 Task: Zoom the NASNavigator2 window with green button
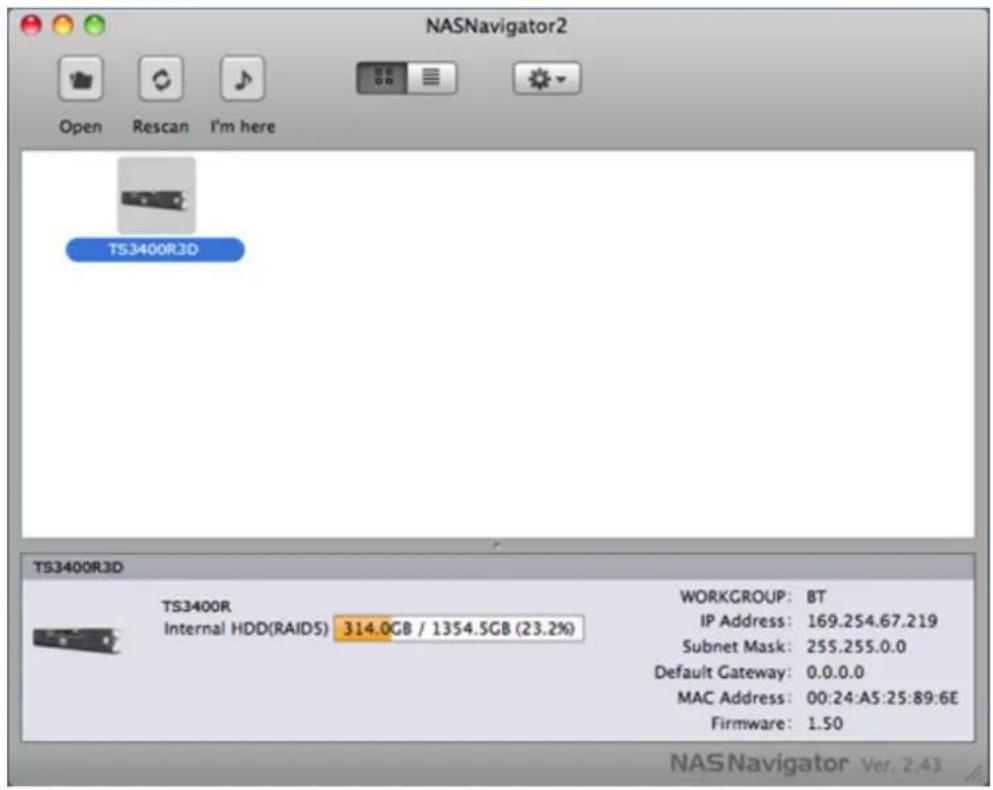point(95,25)
